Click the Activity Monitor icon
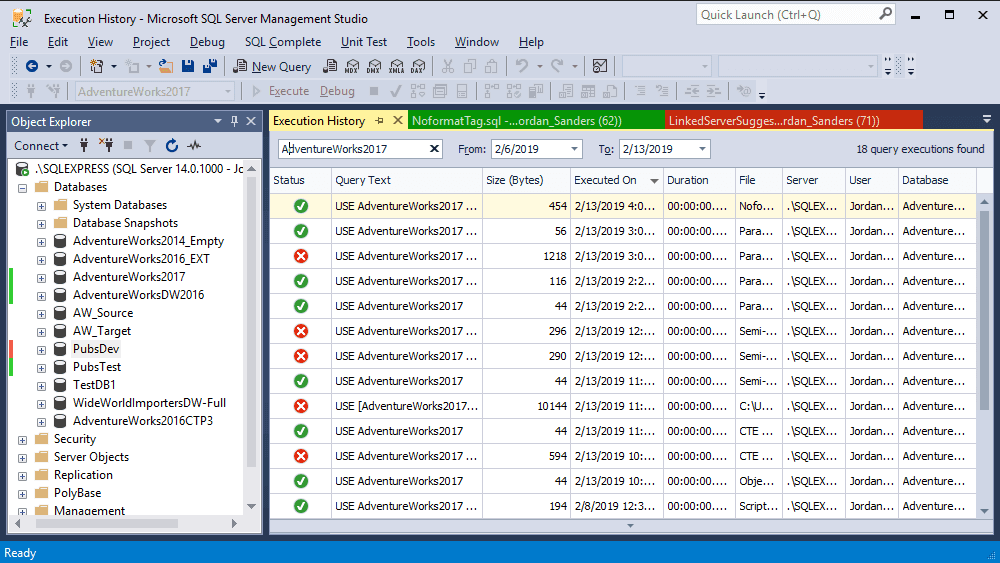The width and height of the screenshot is (1000, 563). 599,66
